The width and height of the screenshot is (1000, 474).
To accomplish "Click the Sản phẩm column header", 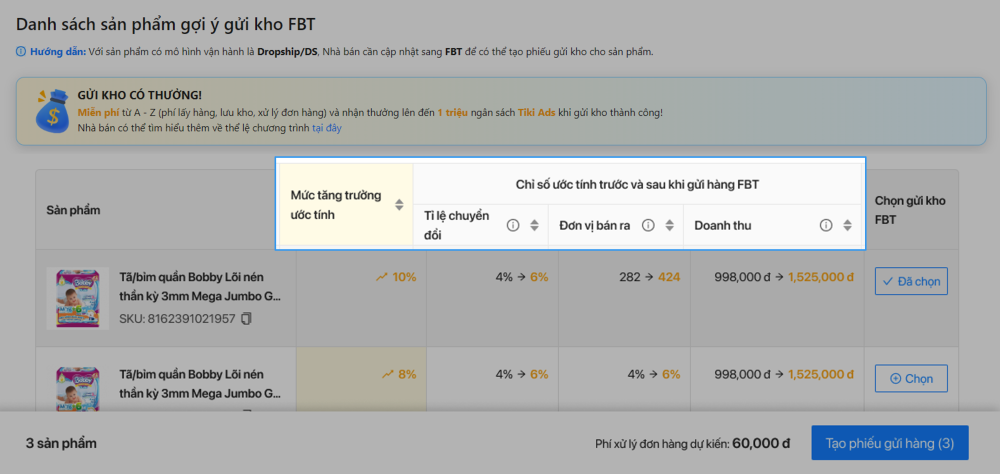I will (x=73, y=210).
